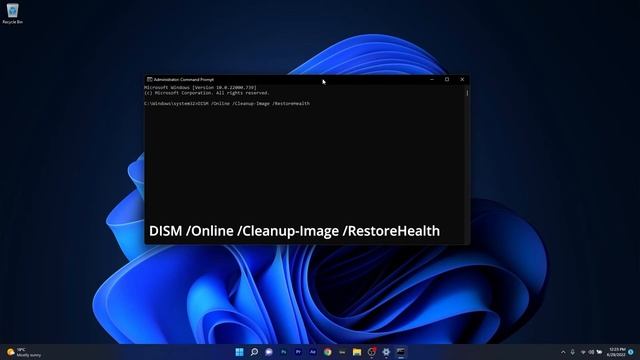This screenshot has width=640, height=360.
Task: Launch Premiere Pro from the taskbar
Action: (x=298, y=352)
